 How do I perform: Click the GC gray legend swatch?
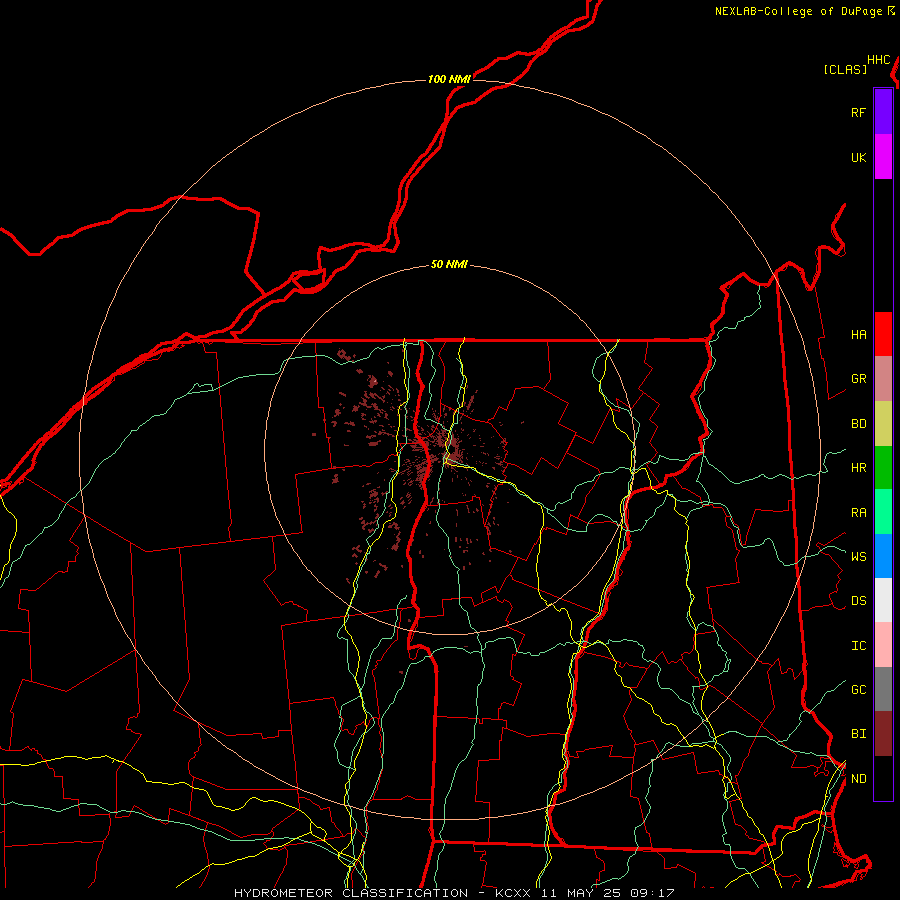pyautogui.click(x=883, y=689)
